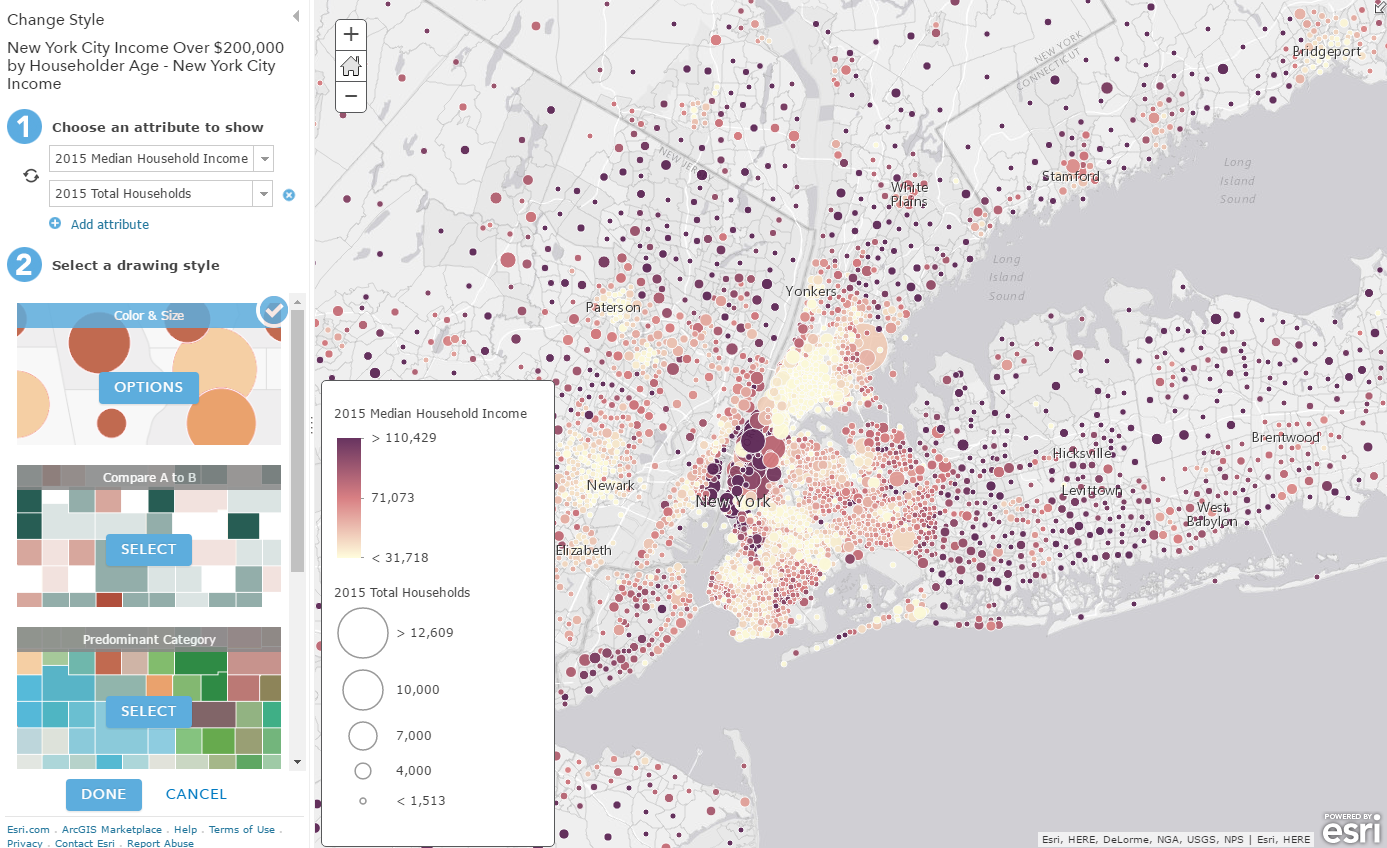Open OPTIONS for the Color & Size style

[148, 387]
